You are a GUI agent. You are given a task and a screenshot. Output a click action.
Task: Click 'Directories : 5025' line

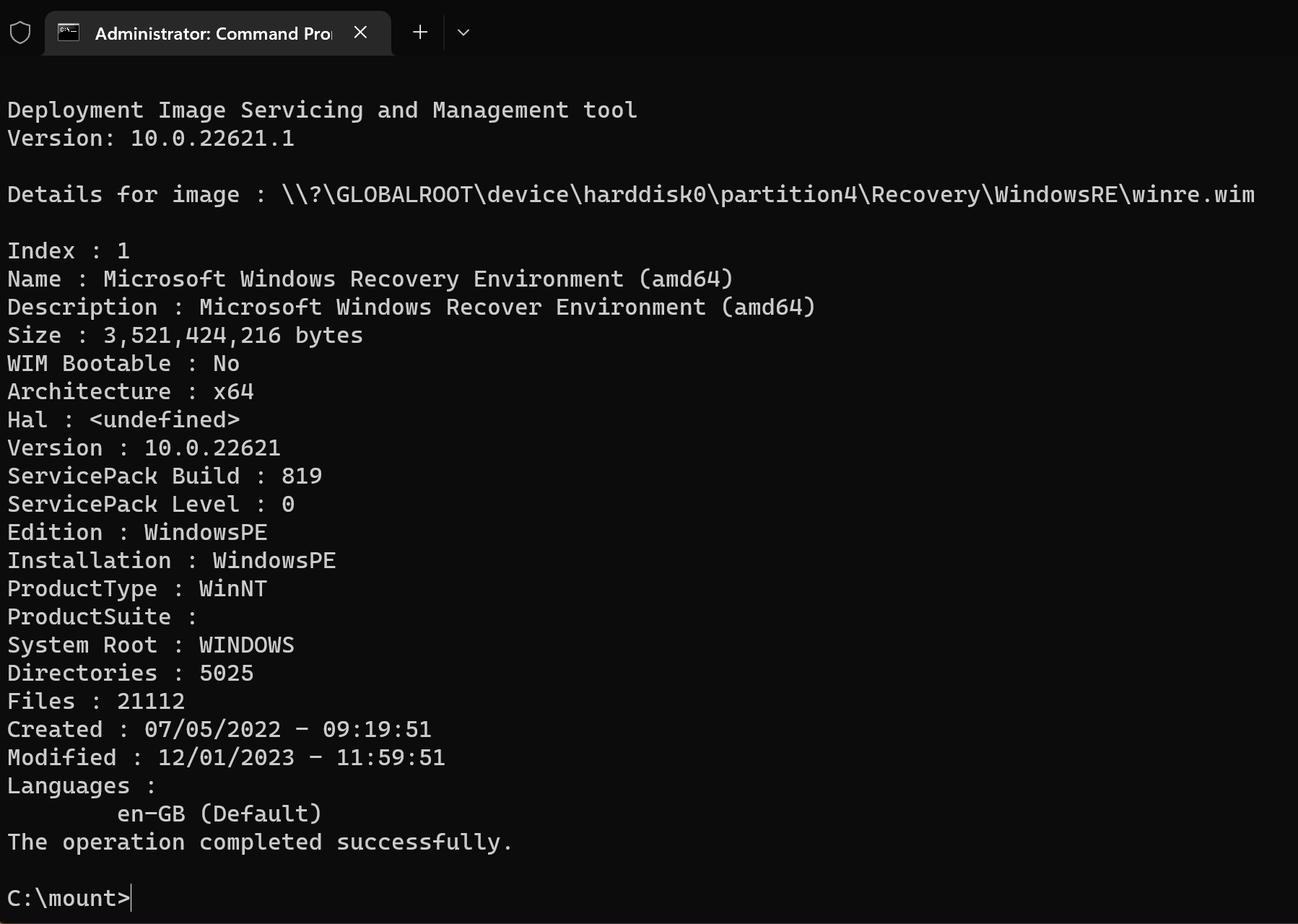coord(131,674)
